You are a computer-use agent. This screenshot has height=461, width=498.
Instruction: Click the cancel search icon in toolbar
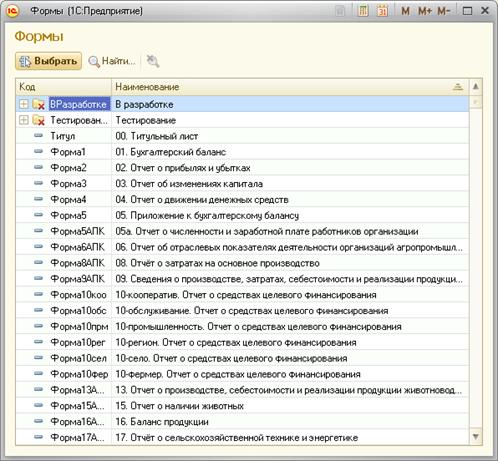[153, 61]
